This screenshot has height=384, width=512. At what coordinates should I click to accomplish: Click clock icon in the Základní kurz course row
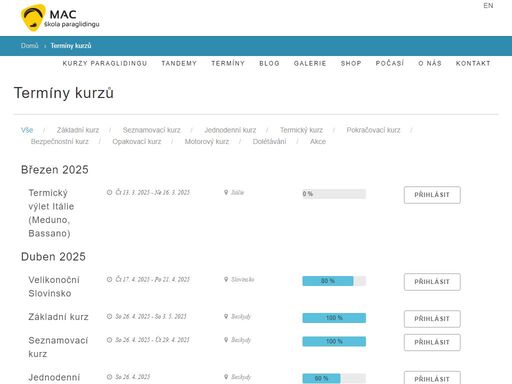[x=109, y=316]
